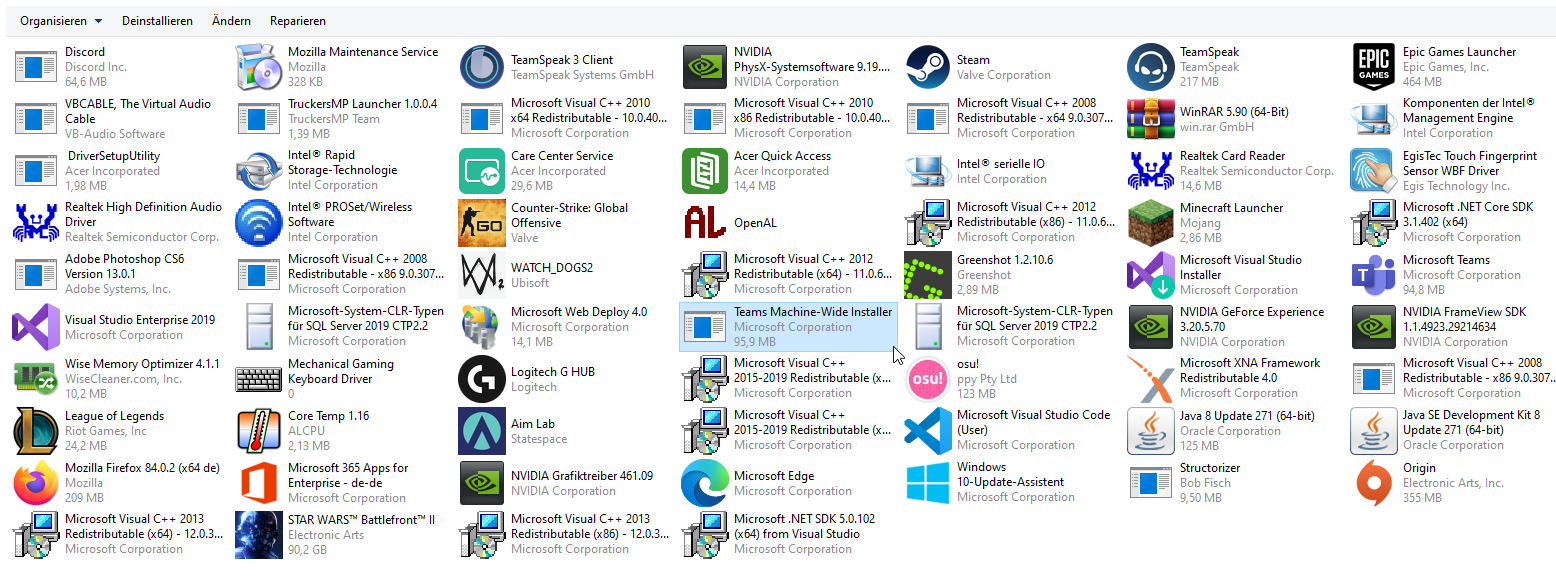Click the Java SE Development Kit 8 entry
1556x583 pixels.
[x=1453, y=431]
